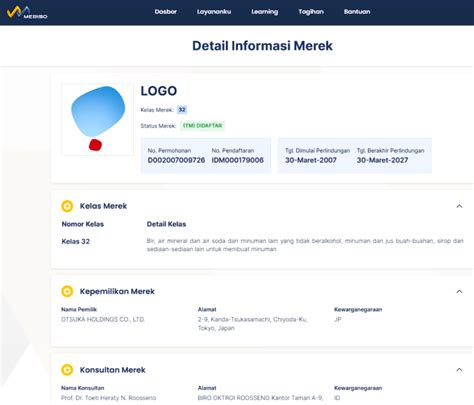Click the class 32 badge
The height and width of the screenshot is (405, 474).
pos(182,110)
